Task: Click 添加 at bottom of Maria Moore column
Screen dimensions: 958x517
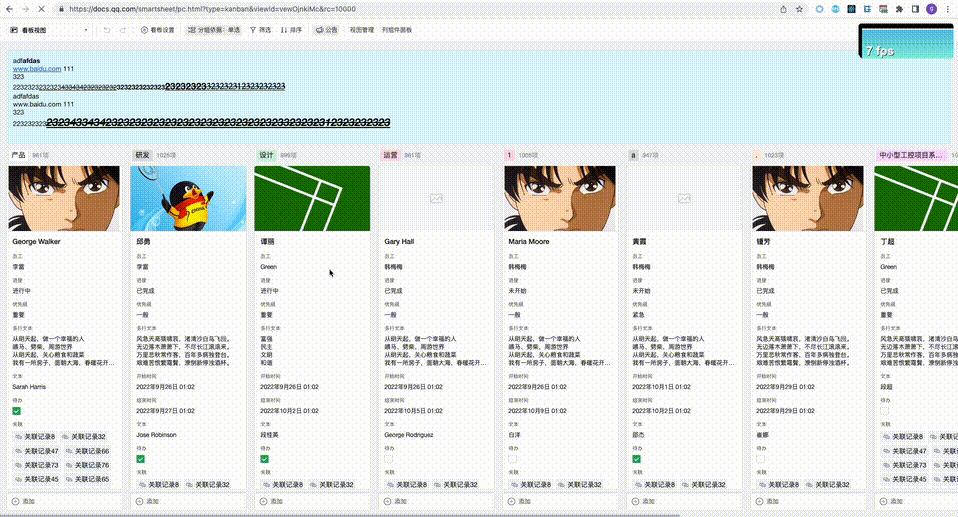Action: click(560, 501)
